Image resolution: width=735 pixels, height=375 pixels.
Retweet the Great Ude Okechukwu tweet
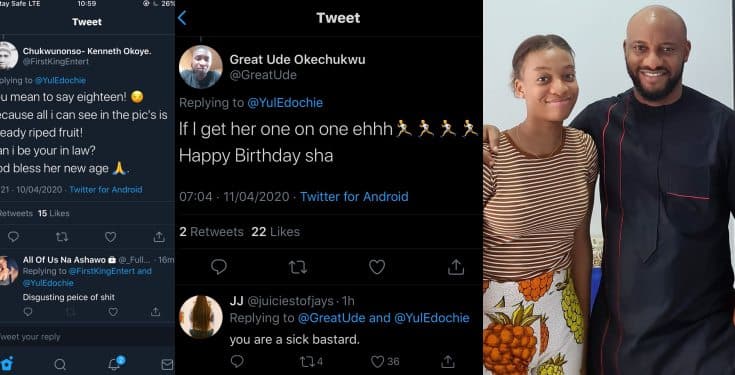coord(298,267)
